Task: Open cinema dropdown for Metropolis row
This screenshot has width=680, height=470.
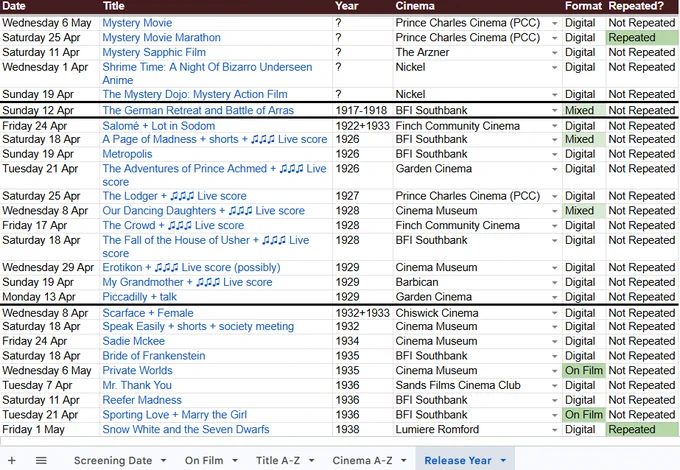Action: pyautogui.click(x=555, y=155)
